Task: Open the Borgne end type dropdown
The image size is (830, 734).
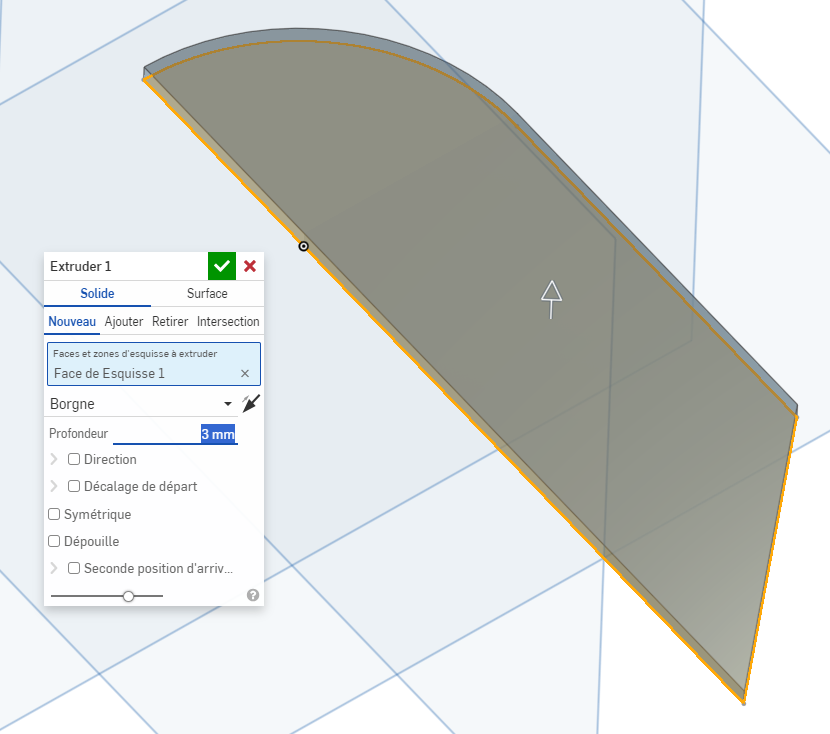Action: pos(140,404)
